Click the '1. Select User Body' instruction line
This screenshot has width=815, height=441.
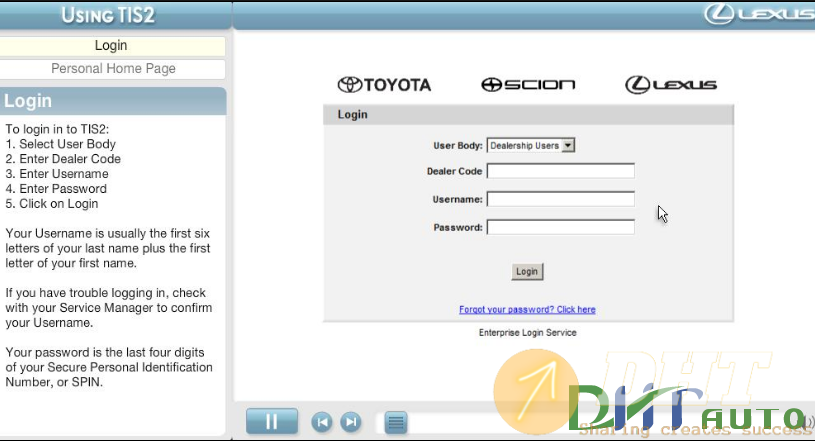tap(61, 144)
